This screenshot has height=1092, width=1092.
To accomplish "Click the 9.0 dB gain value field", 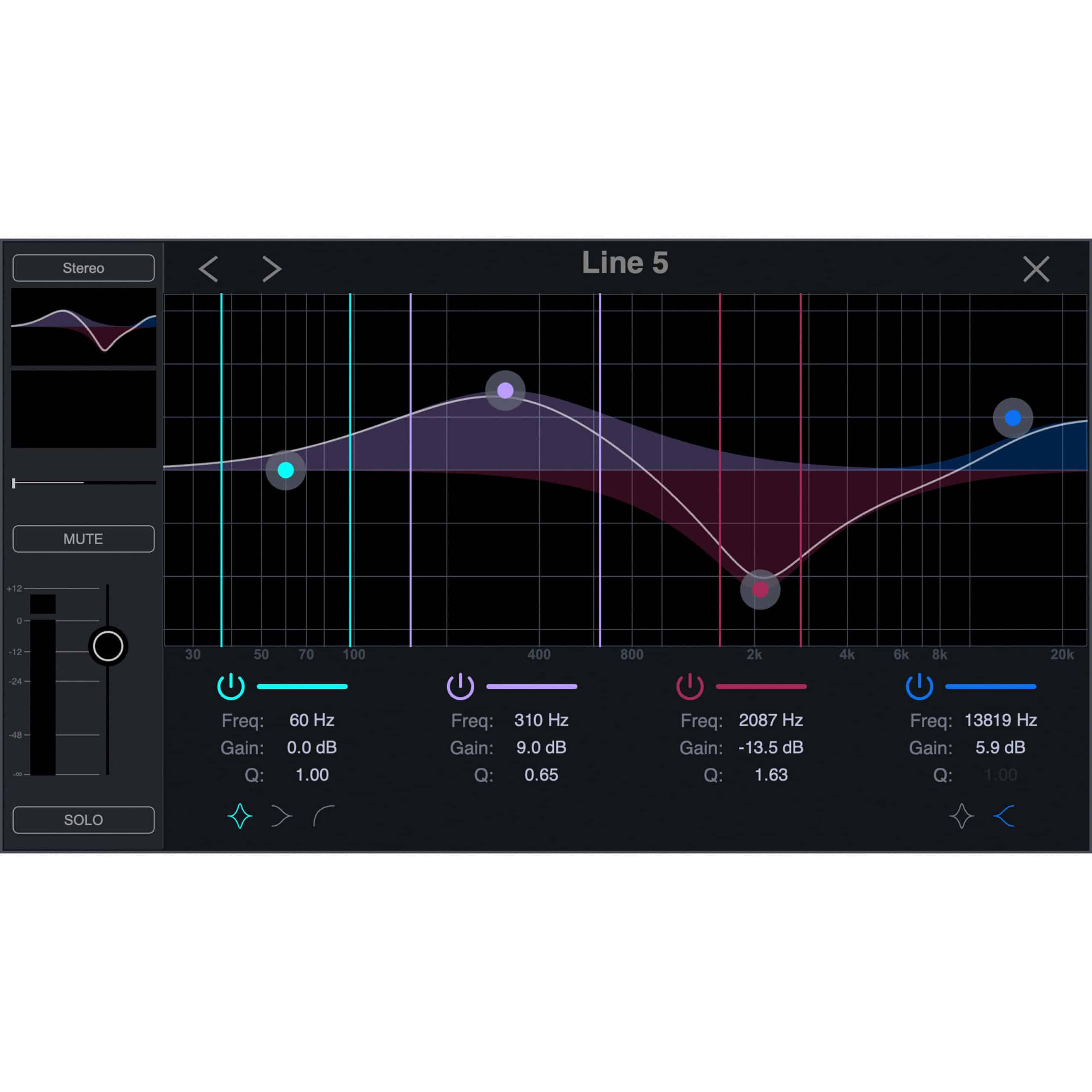I will pyautogui.click(x=541, y=747).
